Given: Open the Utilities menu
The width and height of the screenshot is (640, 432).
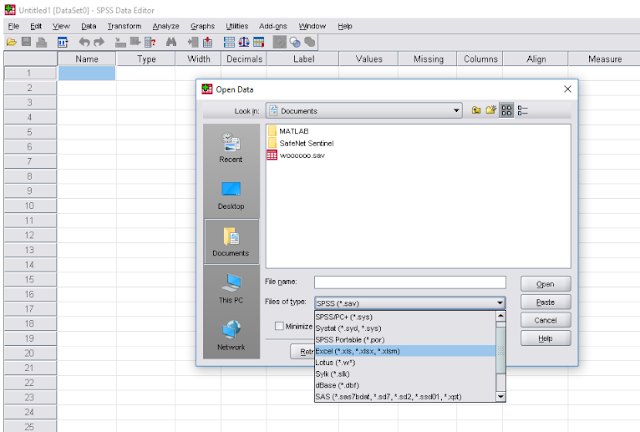Looking at the screenshot, I should (x=237, y=26).
